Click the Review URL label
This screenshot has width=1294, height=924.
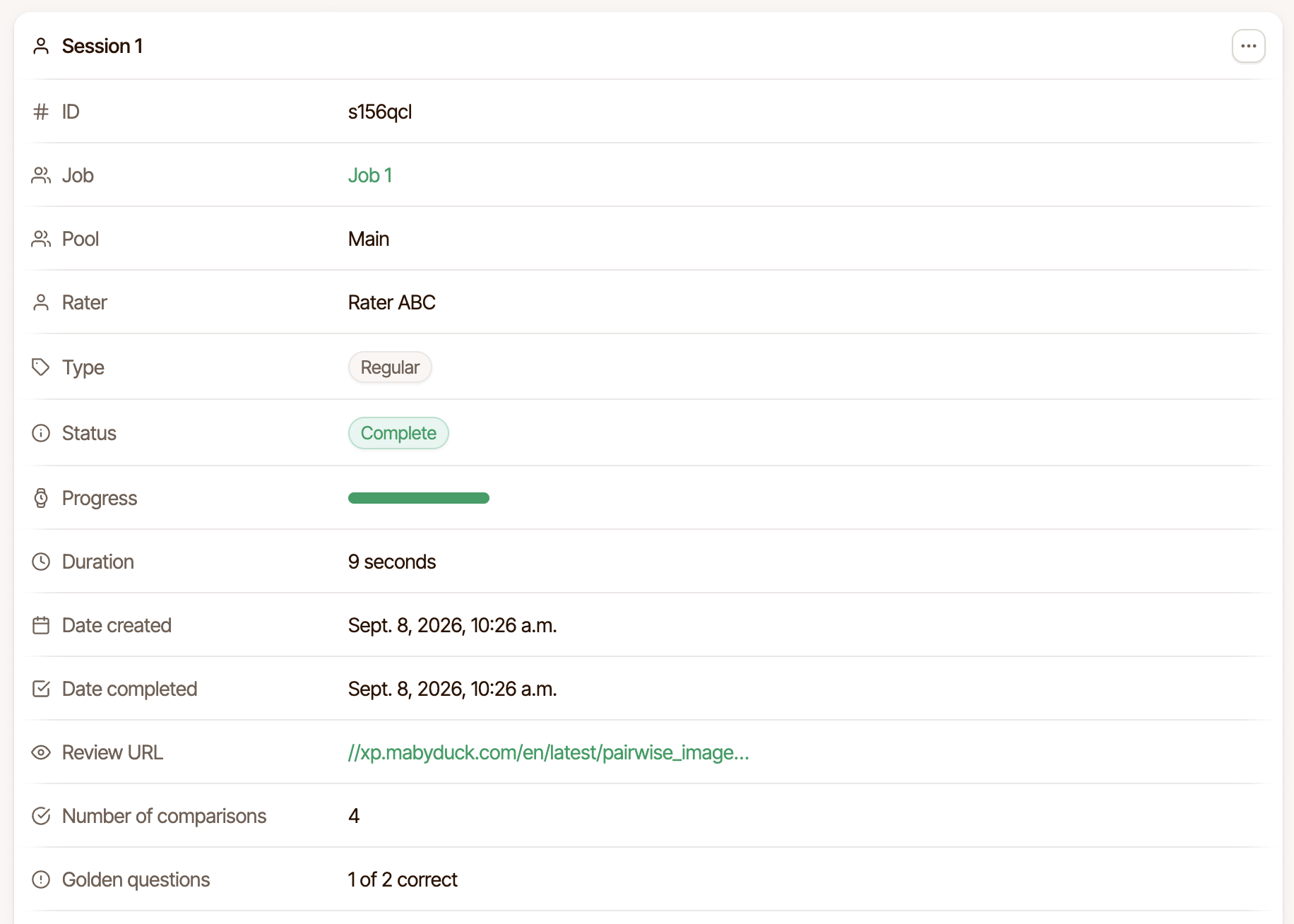click(112, 752)
